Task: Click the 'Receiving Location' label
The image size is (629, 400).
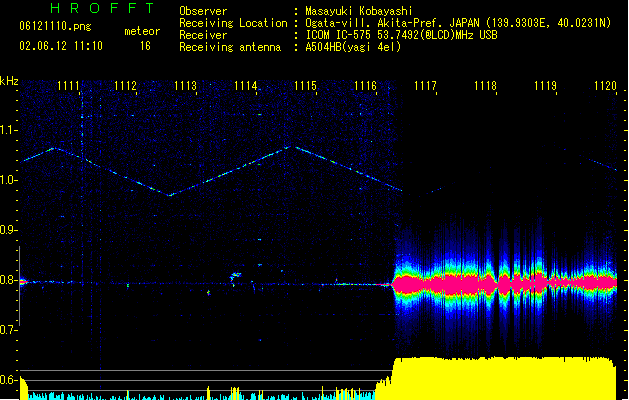Action: [x=233, y=23]
